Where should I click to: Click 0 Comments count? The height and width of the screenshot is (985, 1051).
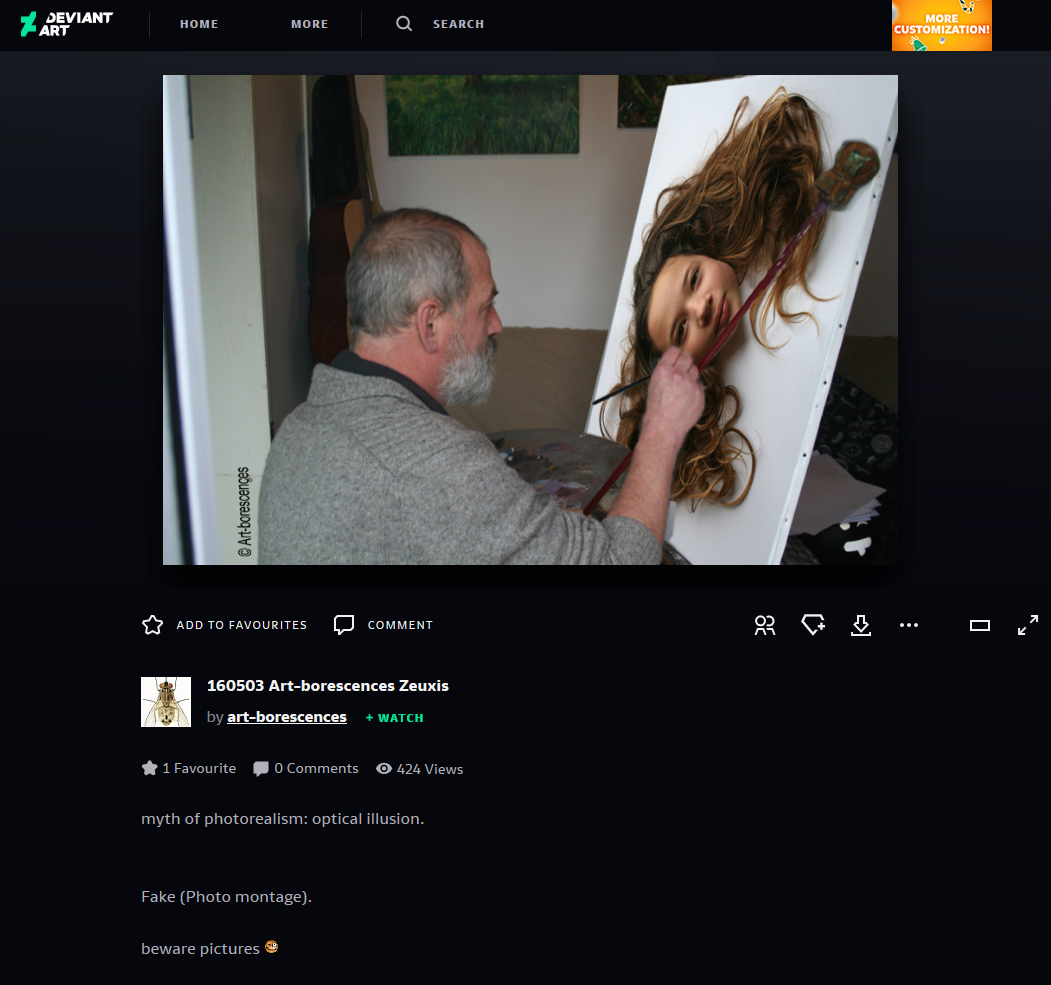tap(316, 769)
